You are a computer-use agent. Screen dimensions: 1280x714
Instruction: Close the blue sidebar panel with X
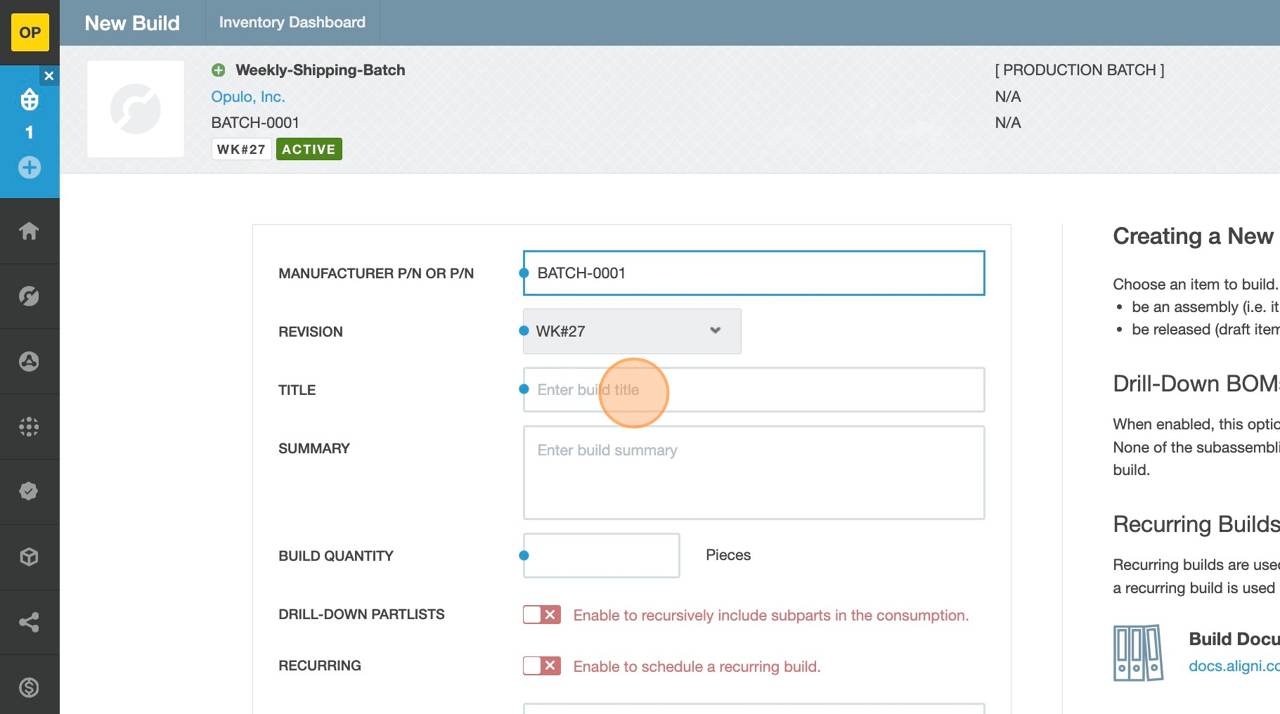(49, 76)
